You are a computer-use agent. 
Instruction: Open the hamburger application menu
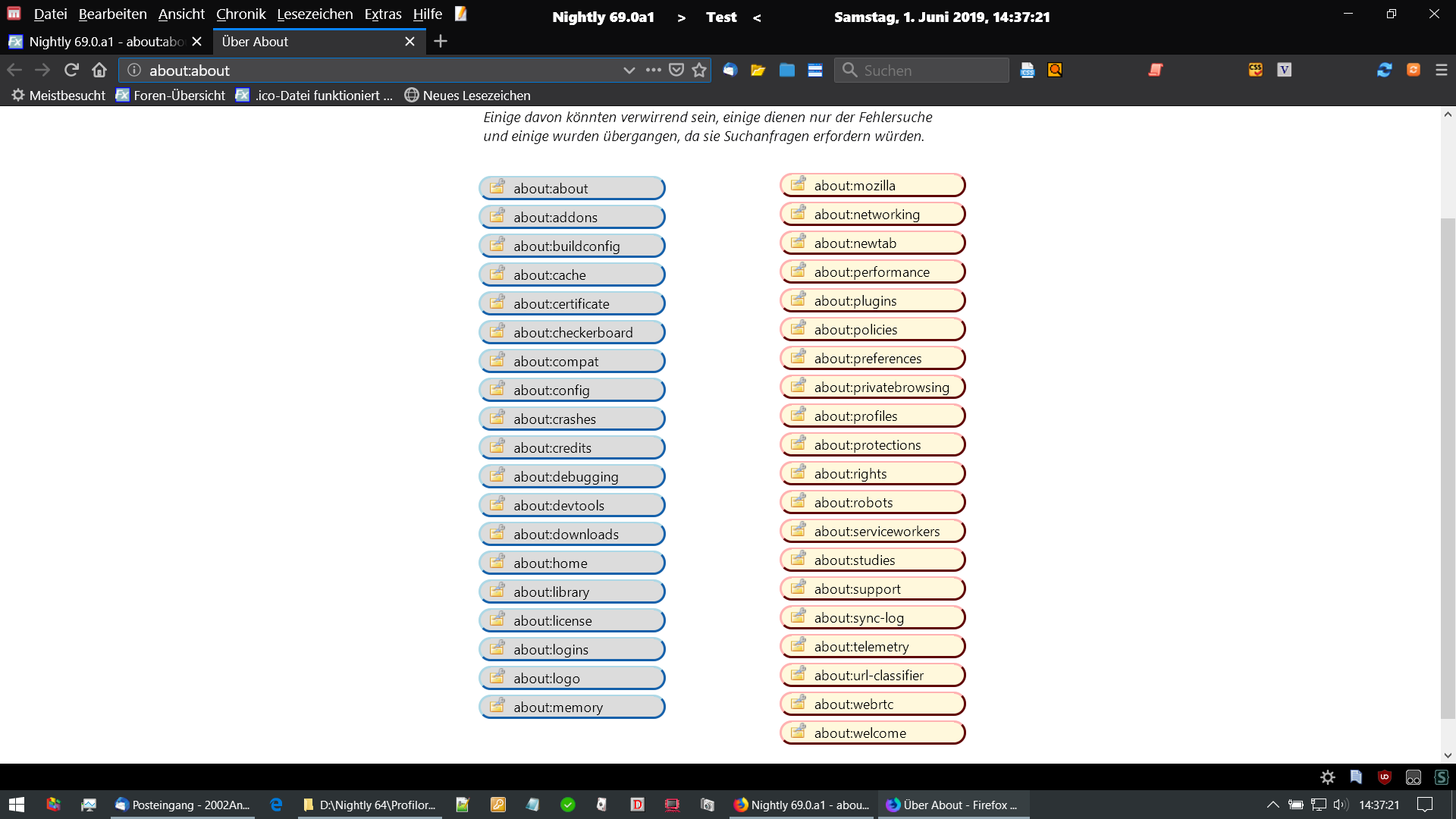click(x=1442, y=70)
